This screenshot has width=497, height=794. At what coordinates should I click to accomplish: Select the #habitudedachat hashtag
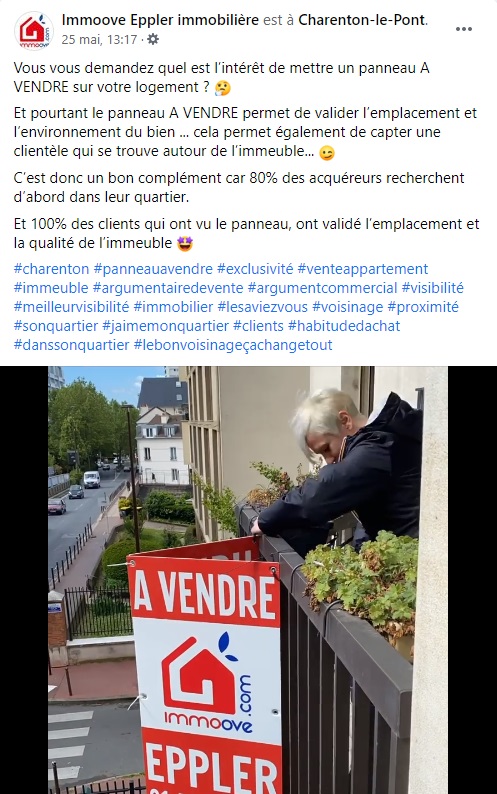344,326
